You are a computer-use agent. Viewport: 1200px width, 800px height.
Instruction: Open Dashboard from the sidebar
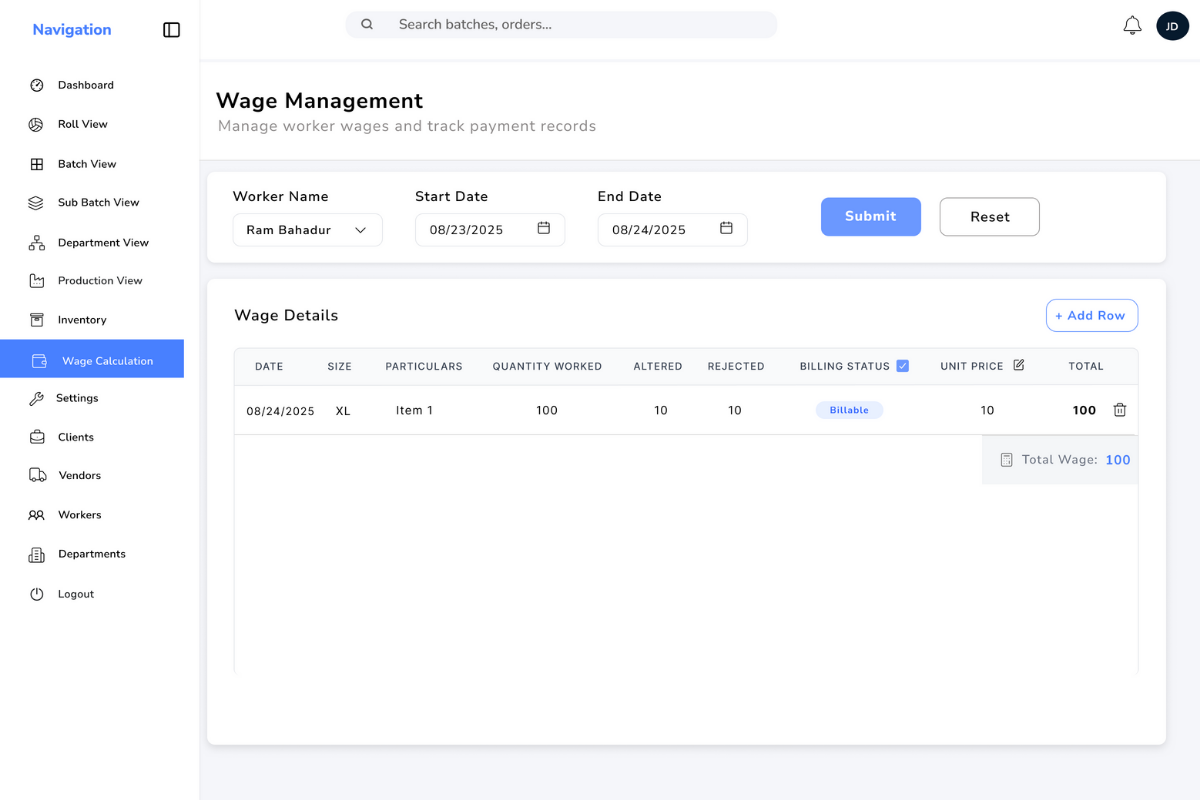[x=85, y=85]
